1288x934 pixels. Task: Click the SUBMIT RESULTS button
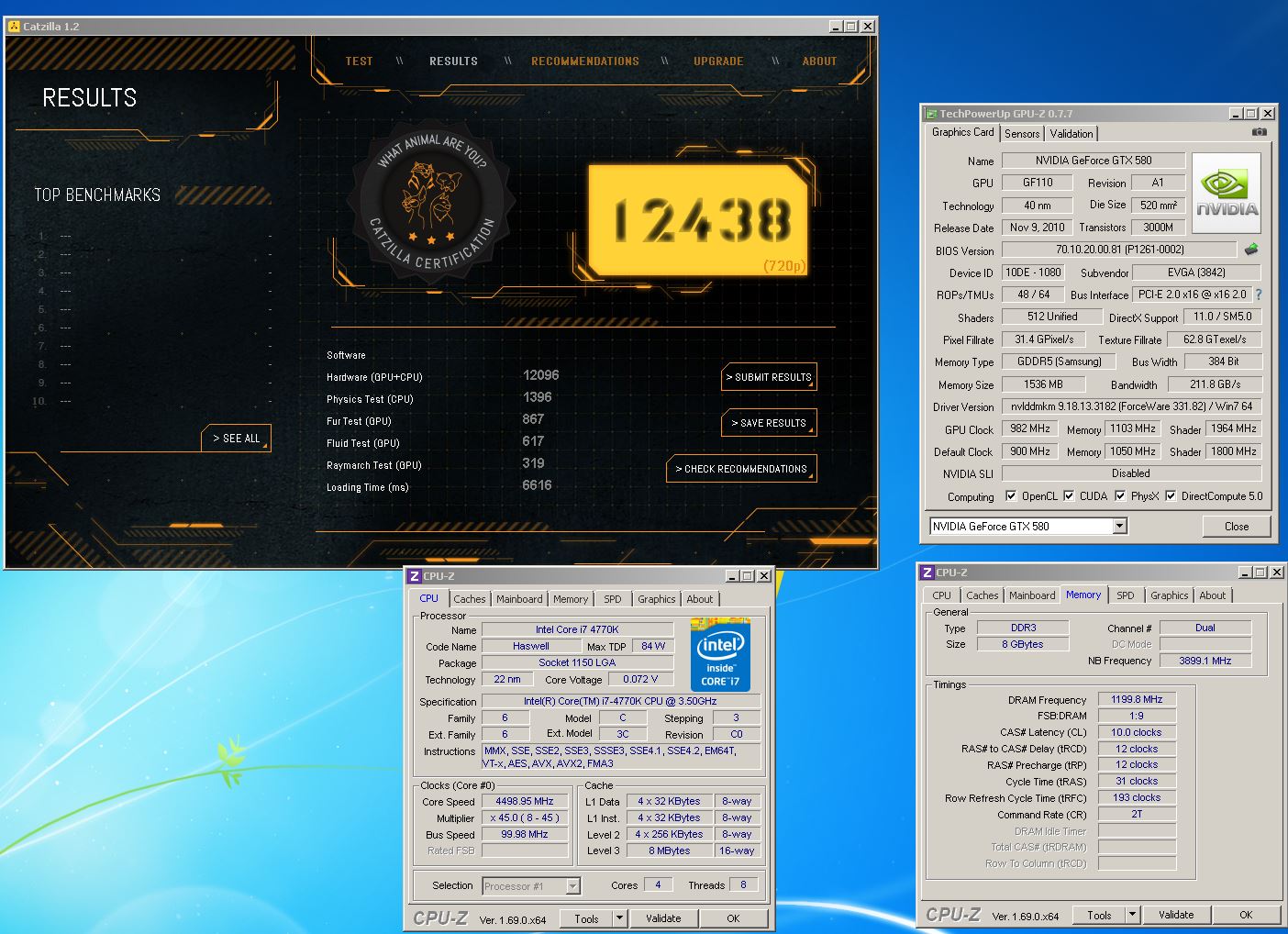pos(769,377)
